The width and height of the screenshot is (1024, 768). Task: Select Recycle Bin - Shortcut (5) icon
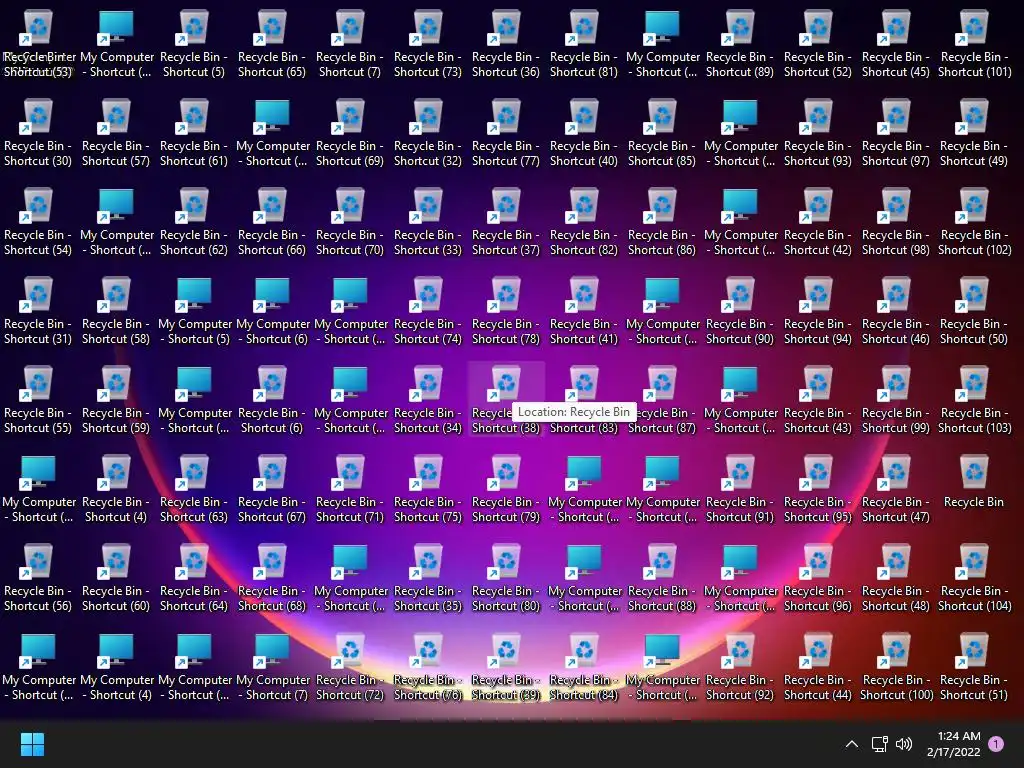click(x=194, y=44)
